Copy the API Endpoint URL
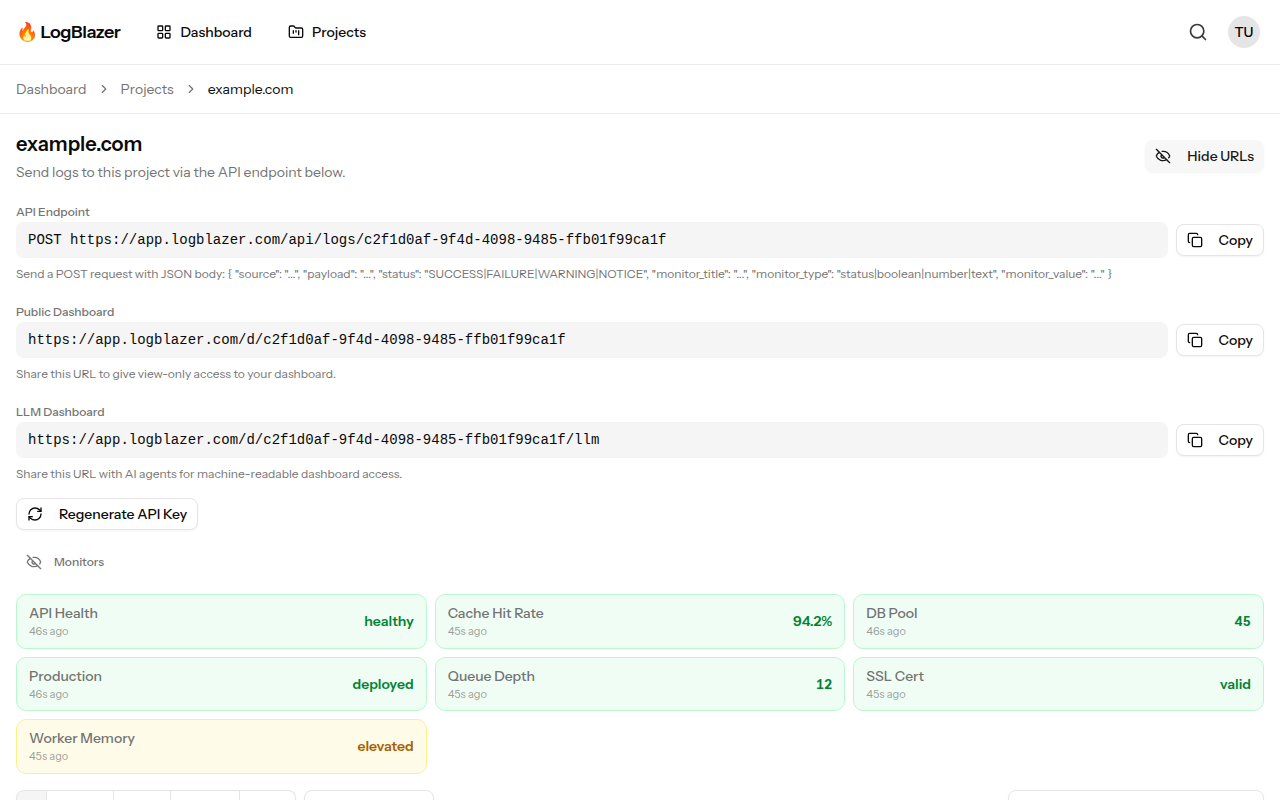 point(1220,240)
